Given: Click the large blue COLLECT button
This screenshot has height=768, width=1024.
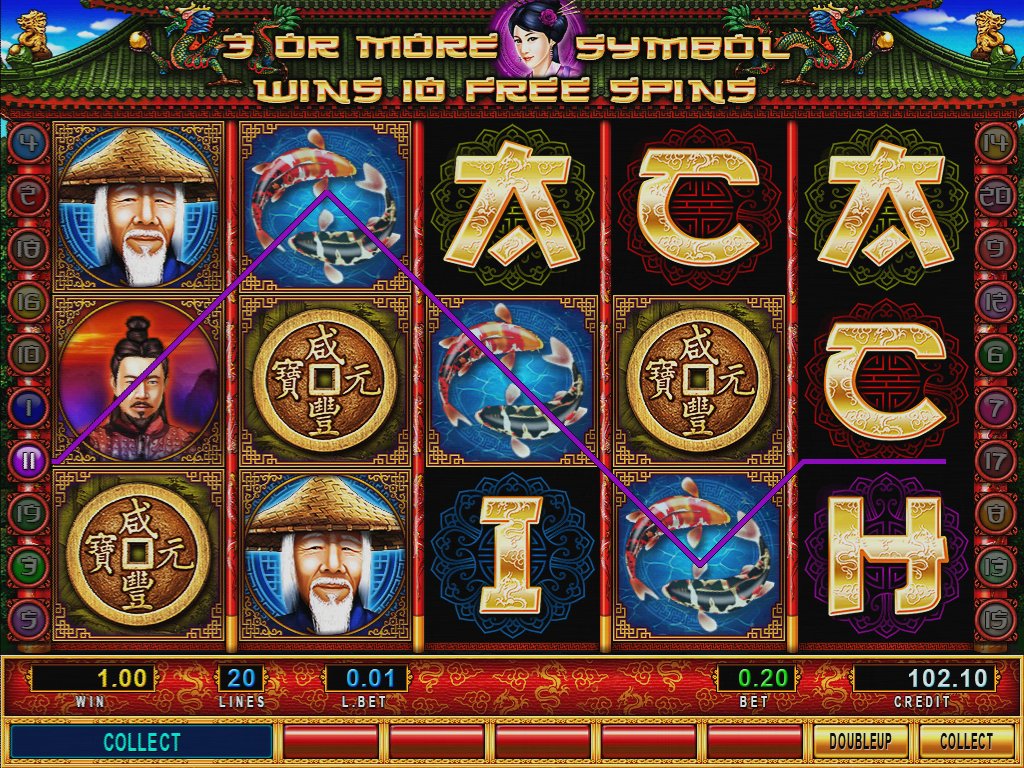Looking at the screenshot, I should click(142, 742).
